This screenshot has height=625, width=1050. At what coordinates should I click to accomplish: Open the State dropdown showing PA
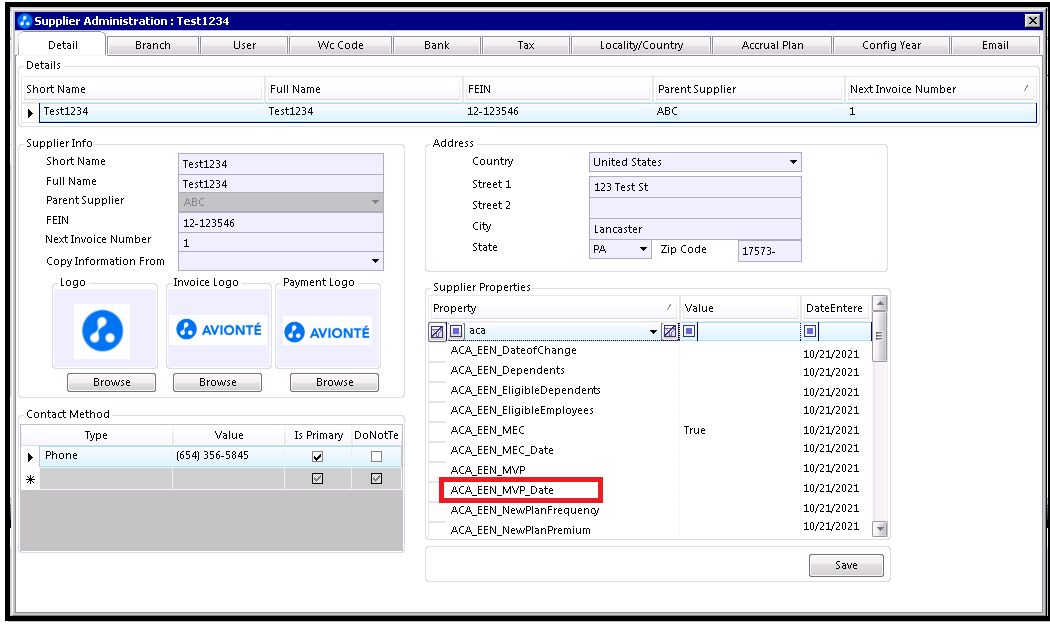click(x=643, y=249)
